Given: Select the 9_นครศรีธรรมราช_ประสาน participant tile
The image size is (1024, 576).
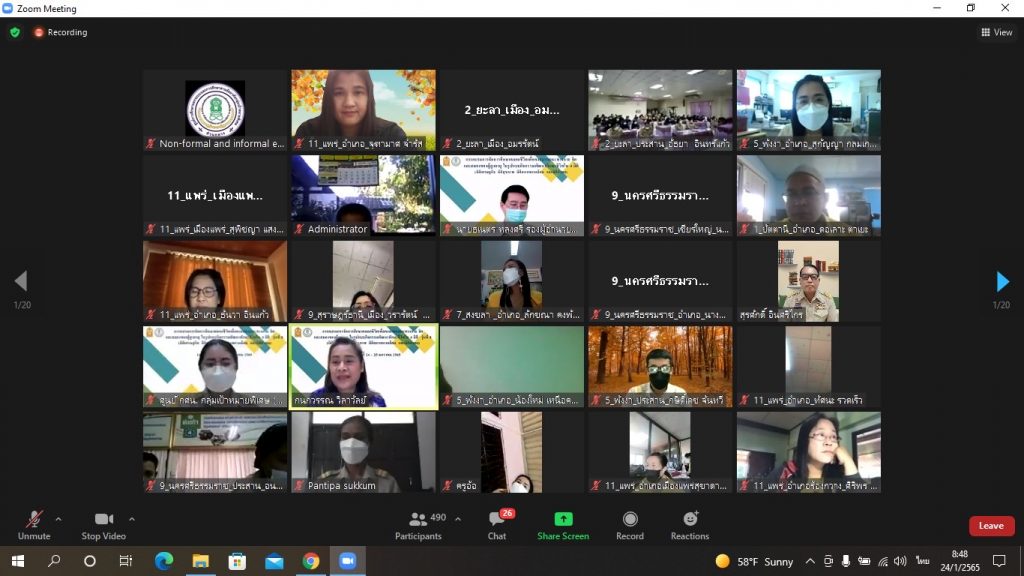Looking at the screenshot, I should 215,453.
